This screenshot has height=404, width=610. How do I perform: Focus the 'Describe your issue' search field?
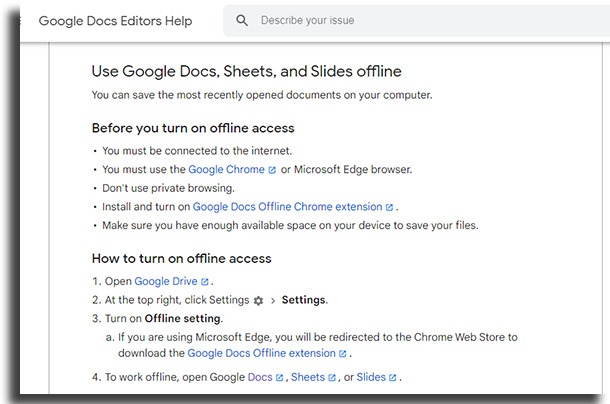[x=416, y=20]
